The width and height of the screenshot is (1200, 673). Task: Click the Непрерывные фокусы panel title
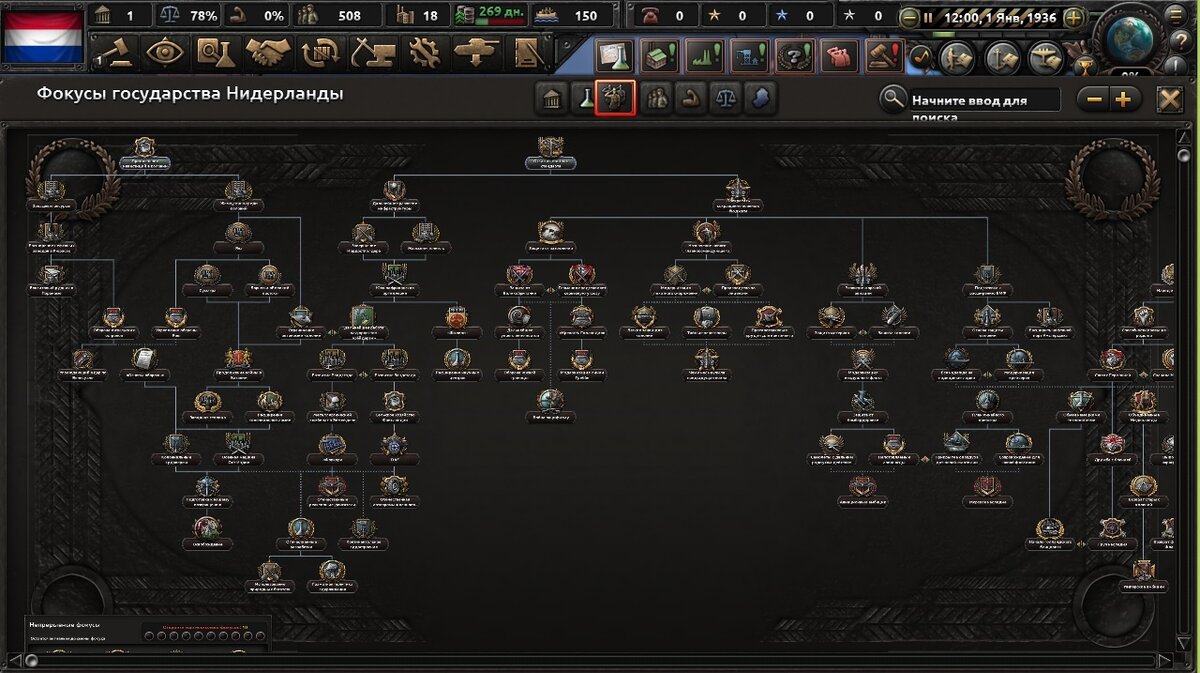(x=66, y=626)
